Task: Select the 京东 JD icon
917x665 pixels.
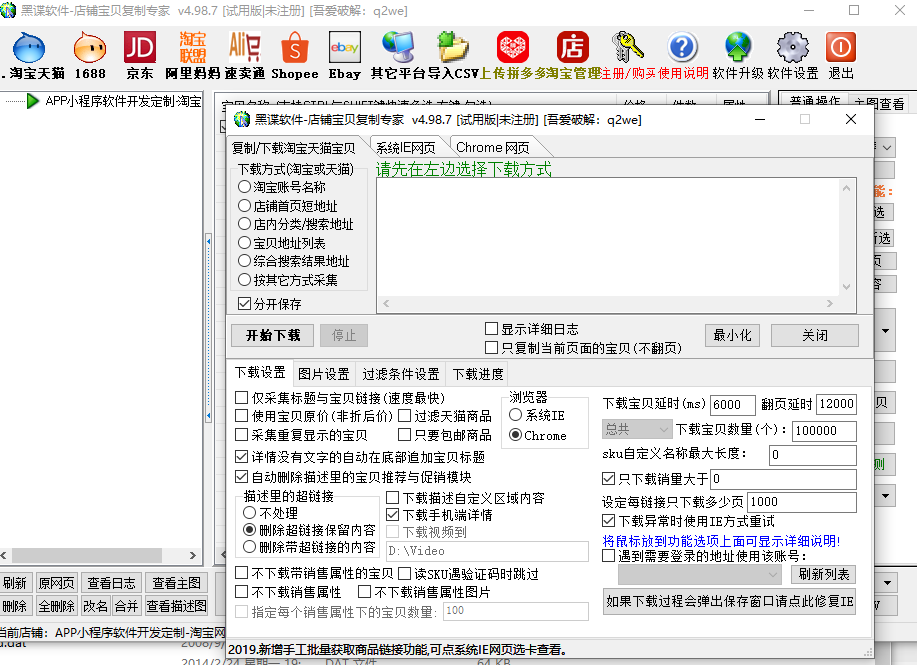Action: pos(140,48)
